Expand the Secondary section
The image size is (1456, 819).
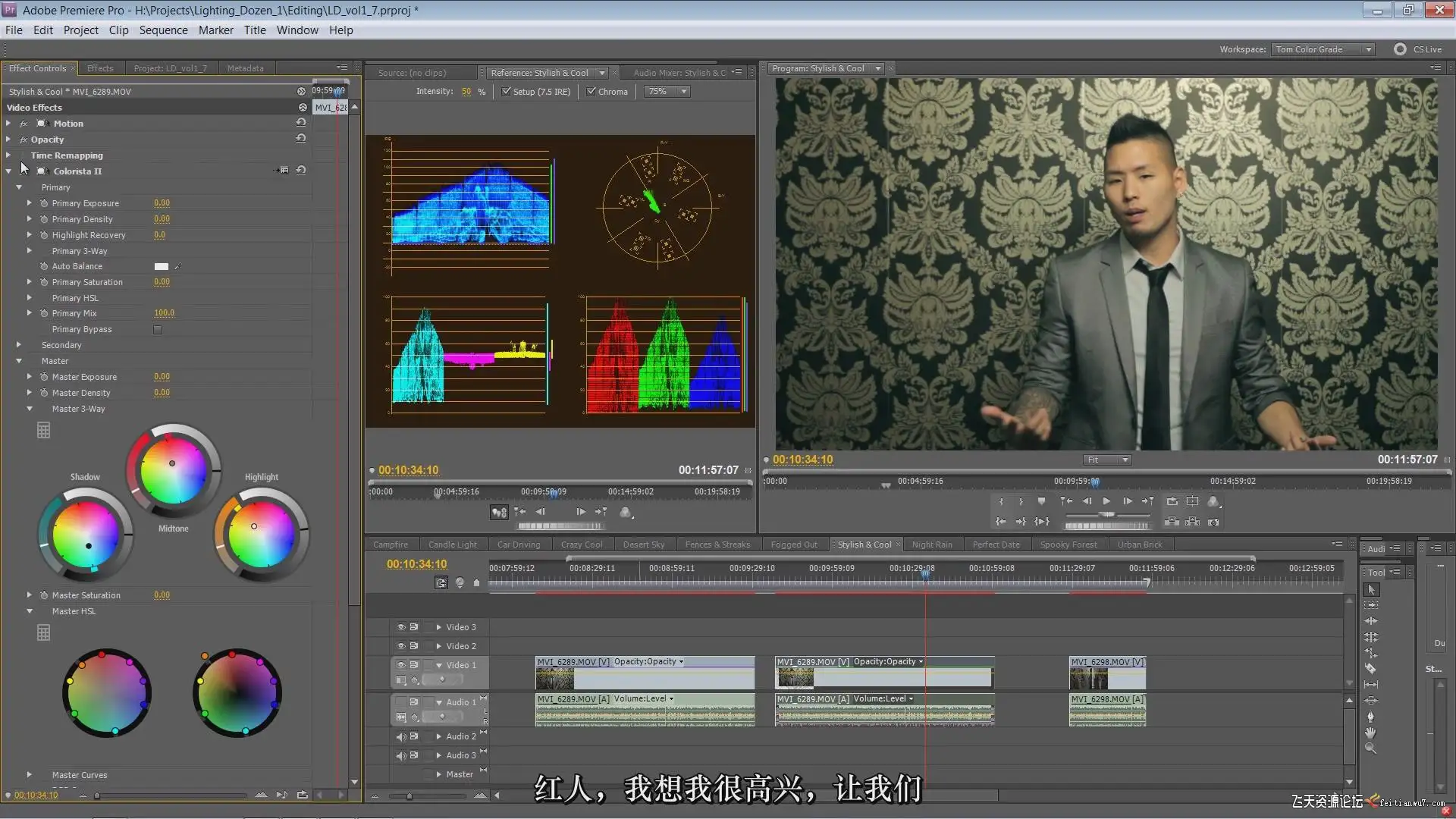click(19, 345)
